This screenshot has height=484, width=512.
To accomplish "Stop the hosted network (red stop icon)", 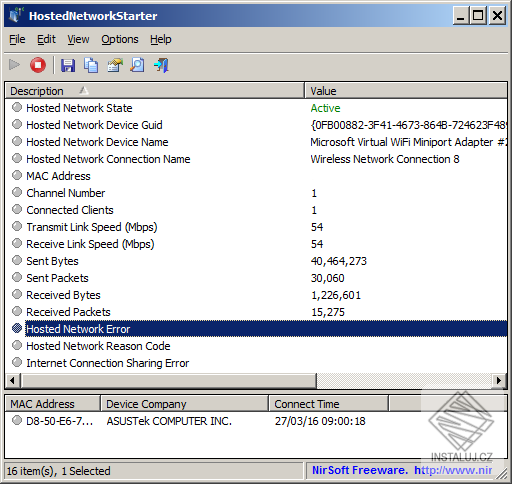I will tap(38, 65).
